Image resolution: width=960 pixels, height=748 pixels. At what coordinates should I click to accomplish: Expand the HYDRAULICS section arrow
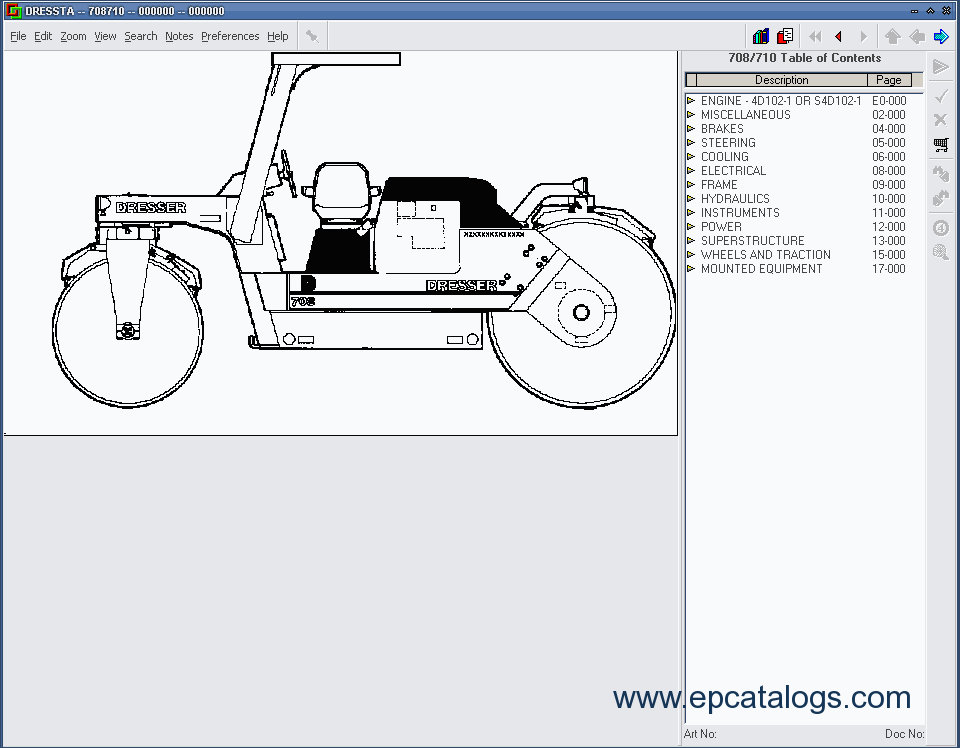tap(691, 199)
